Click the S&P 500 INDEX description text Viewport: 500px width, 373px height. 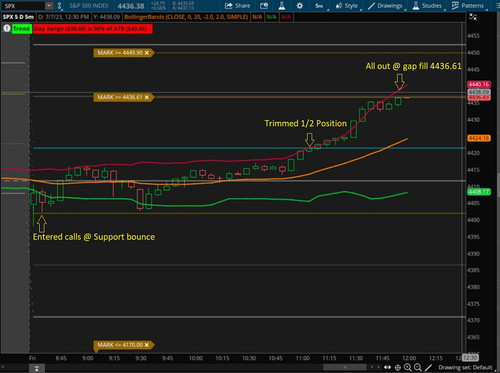coord(89,6)
